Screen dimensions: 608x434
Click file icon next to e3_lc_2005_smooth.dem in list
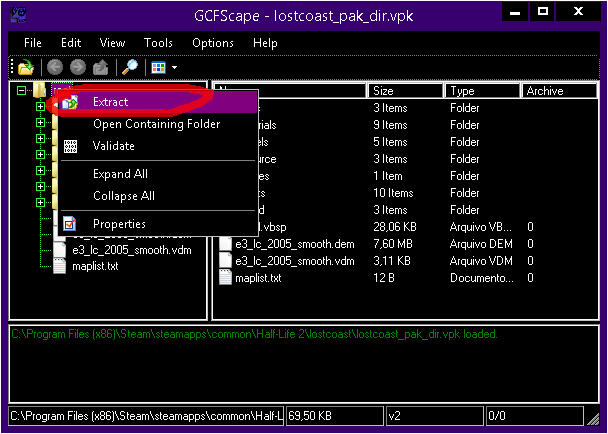tap(226, 244)
